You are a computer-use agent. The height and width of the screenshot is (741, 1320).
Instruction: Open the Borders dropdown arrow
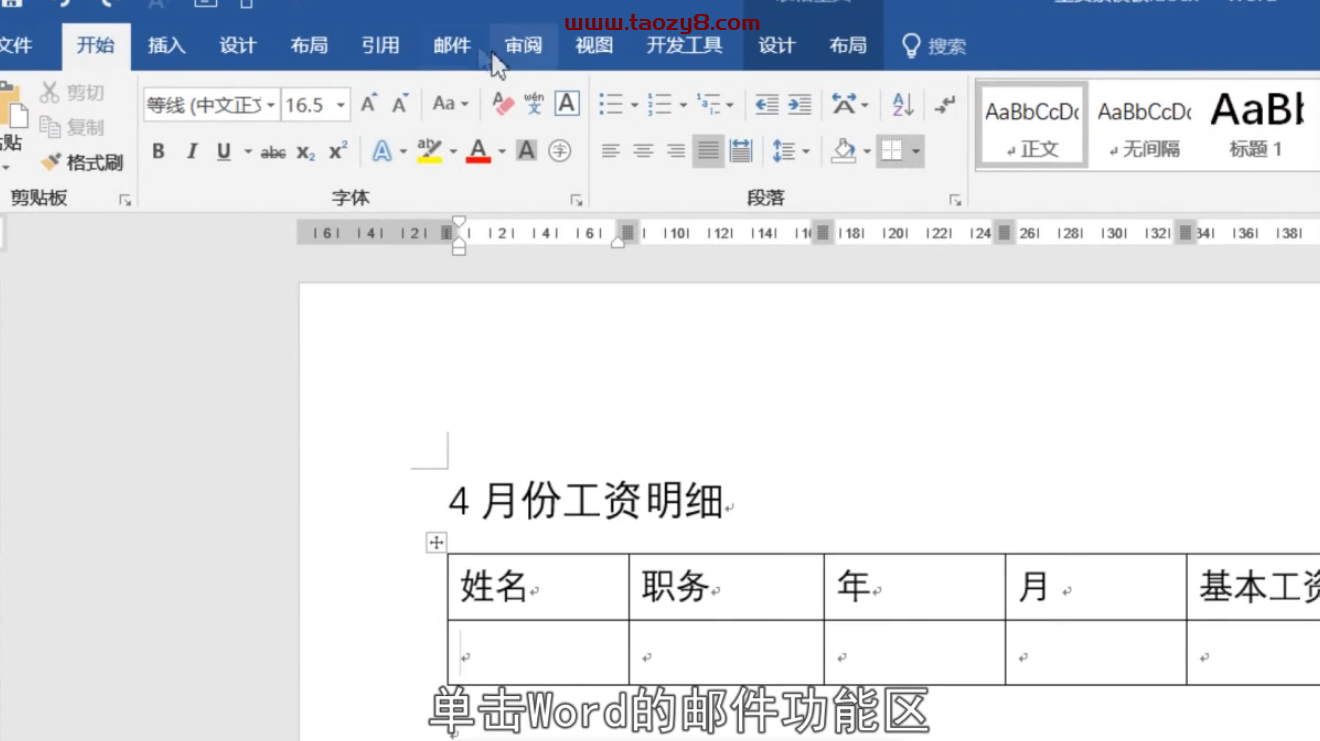click(x=916, y=152)
